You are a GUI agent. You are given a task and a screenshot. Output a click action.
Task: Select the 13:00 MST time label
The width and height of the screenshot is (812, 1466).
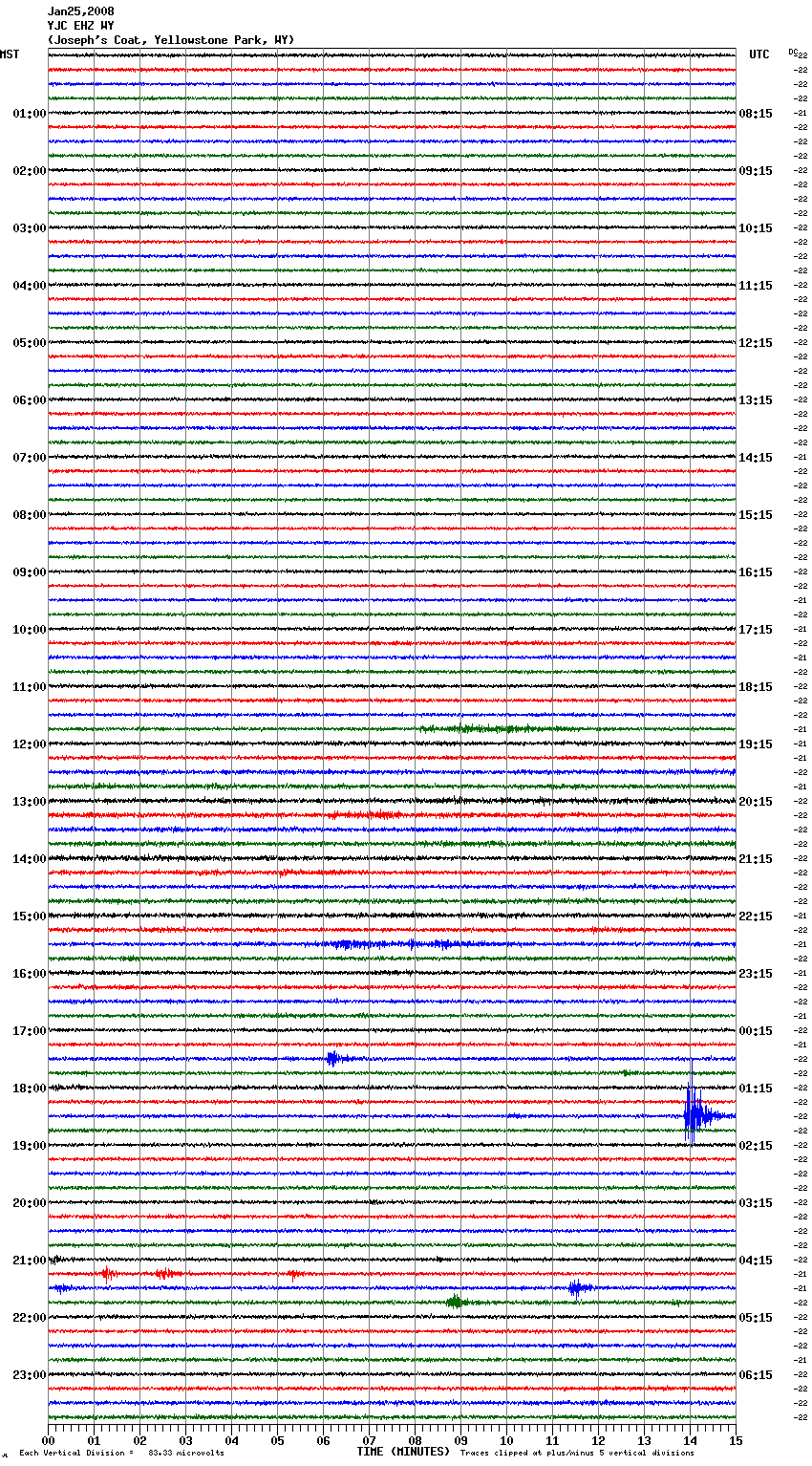tap(29, 802)
